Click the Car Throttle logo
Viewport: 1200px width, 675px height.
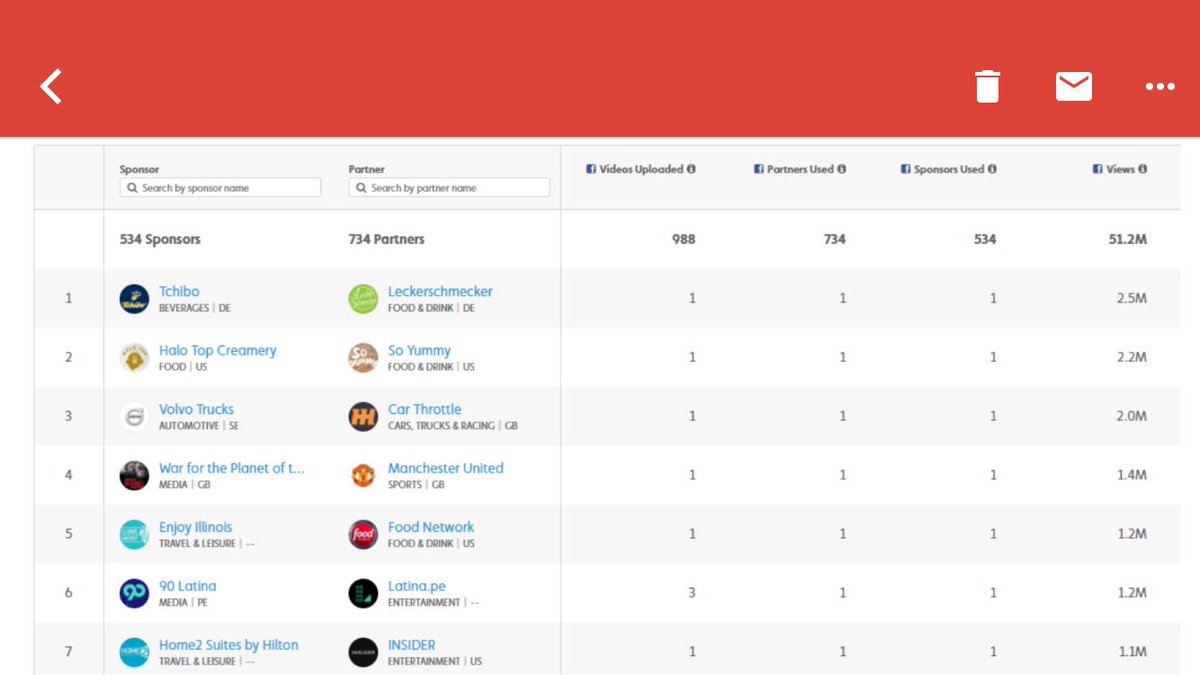coord(363,416)
